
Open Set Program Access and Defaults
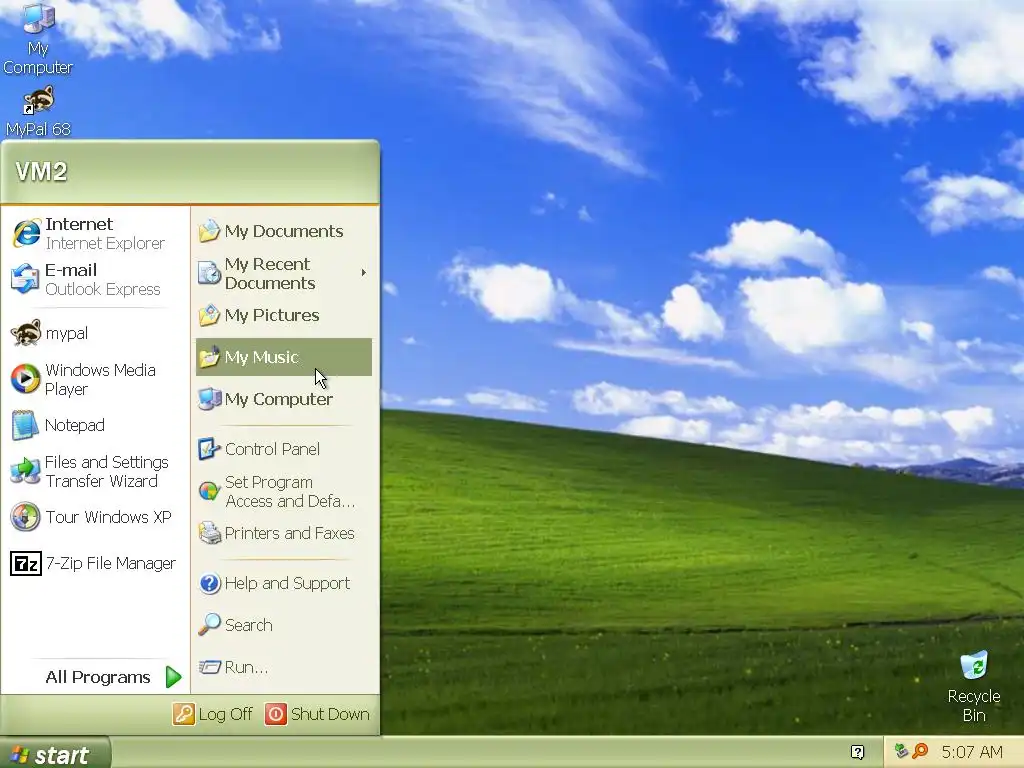coord(284,491)
